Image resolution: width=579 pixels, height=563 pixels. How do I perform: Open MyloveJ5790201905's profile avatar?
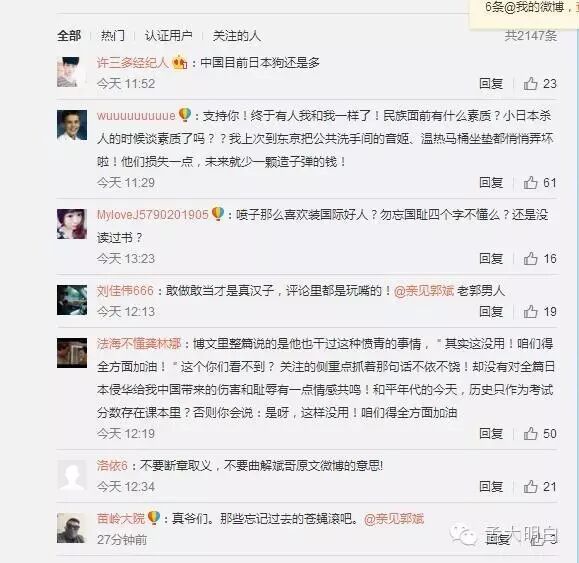(72, 224)
